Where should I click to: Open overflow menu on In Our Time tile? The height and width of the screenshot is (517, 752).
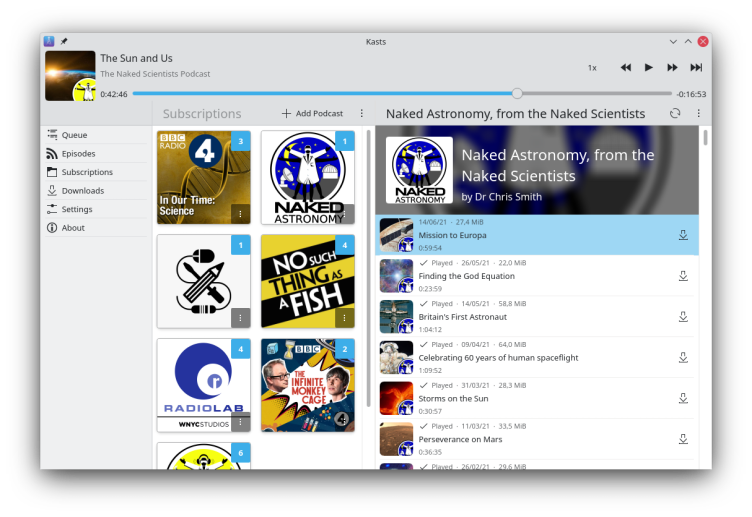click(x=240, y=214)
